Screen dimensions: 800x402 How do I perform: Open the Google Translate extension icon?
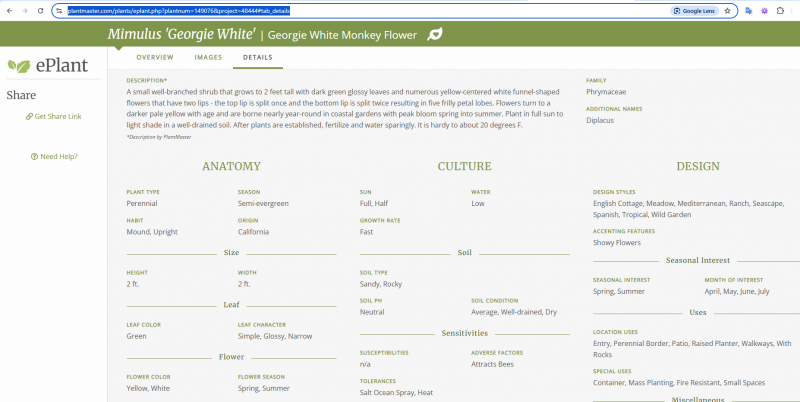pos(748,10)
